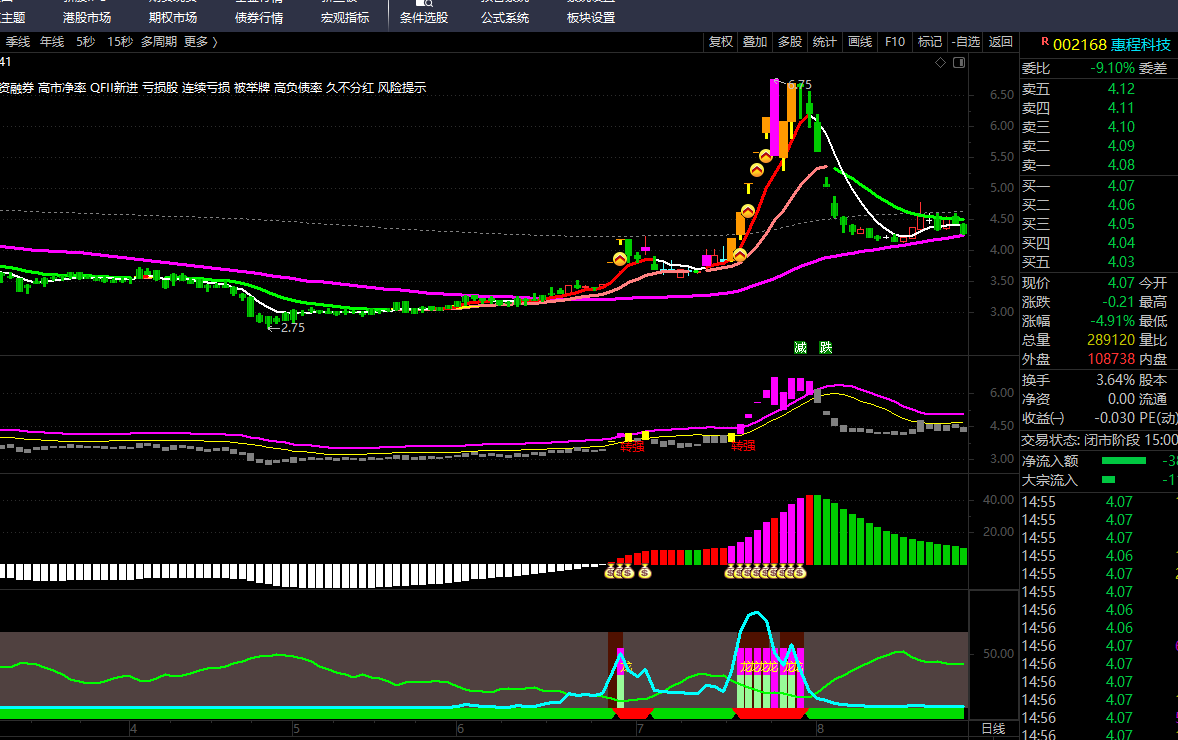This screenshot has height=740, width=1178.
Task: Click the 返回 button
Action: pos(1001,42)
